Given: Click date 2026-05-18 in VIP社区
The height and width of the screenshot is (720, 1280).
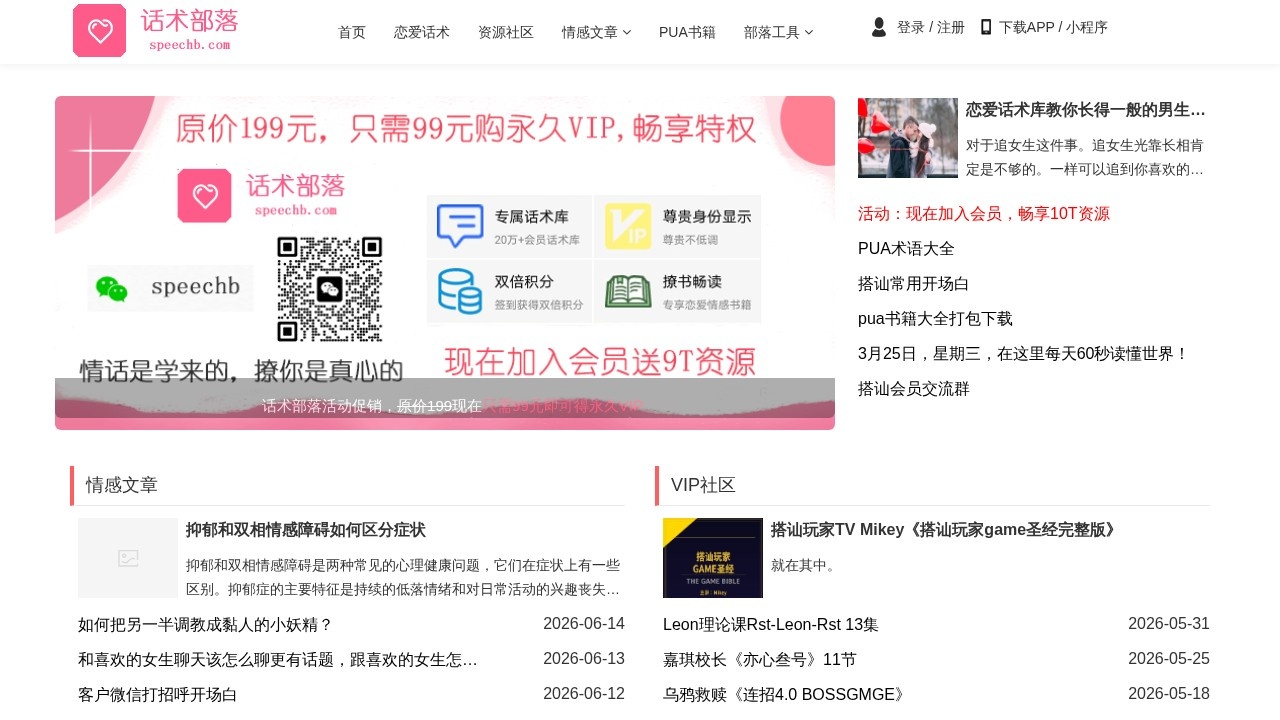Looking at the screenshot, I should click(x=1169, y=694).
